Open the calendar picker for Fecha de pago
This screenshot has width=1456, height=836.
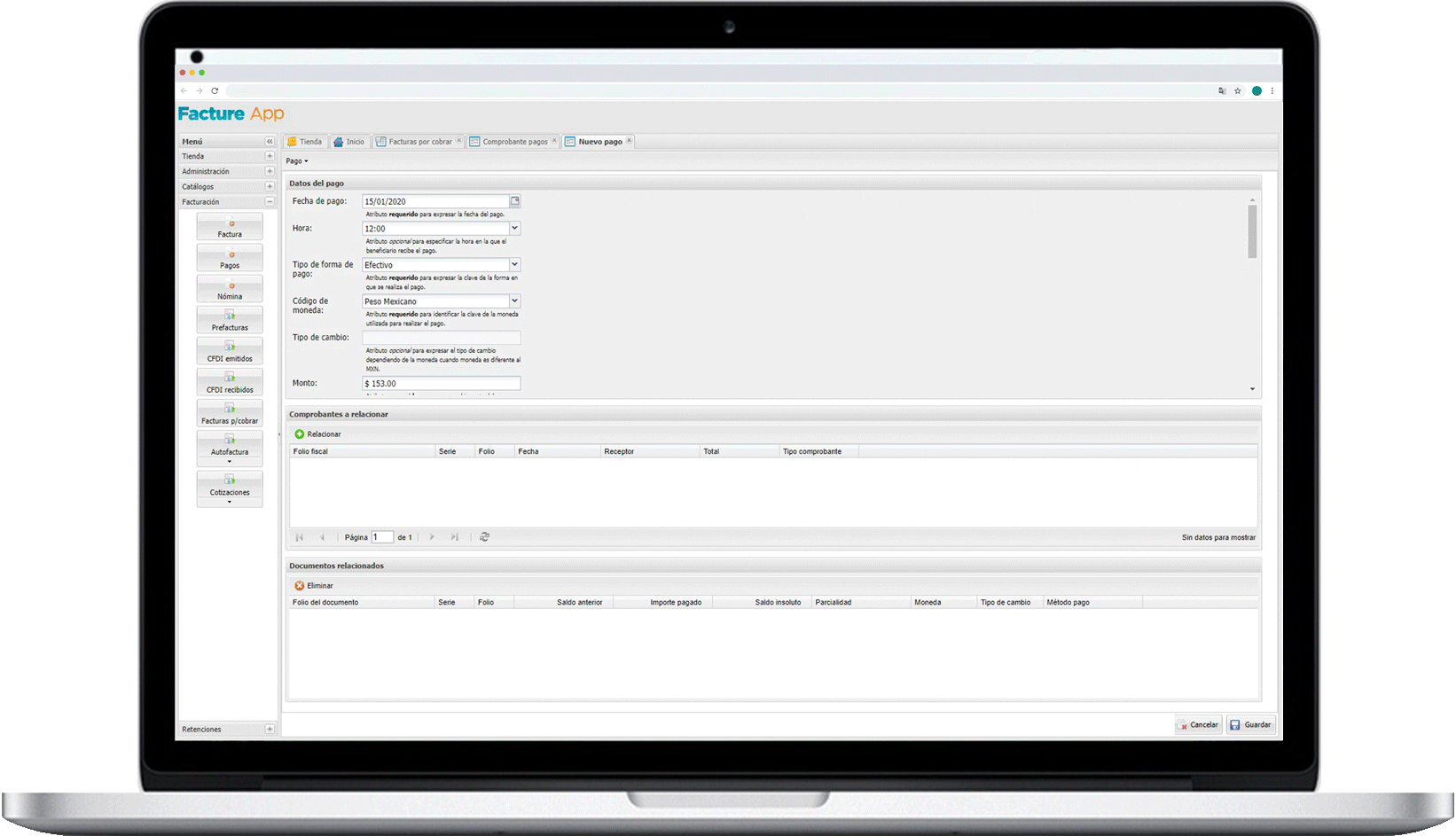click(514, 201)
